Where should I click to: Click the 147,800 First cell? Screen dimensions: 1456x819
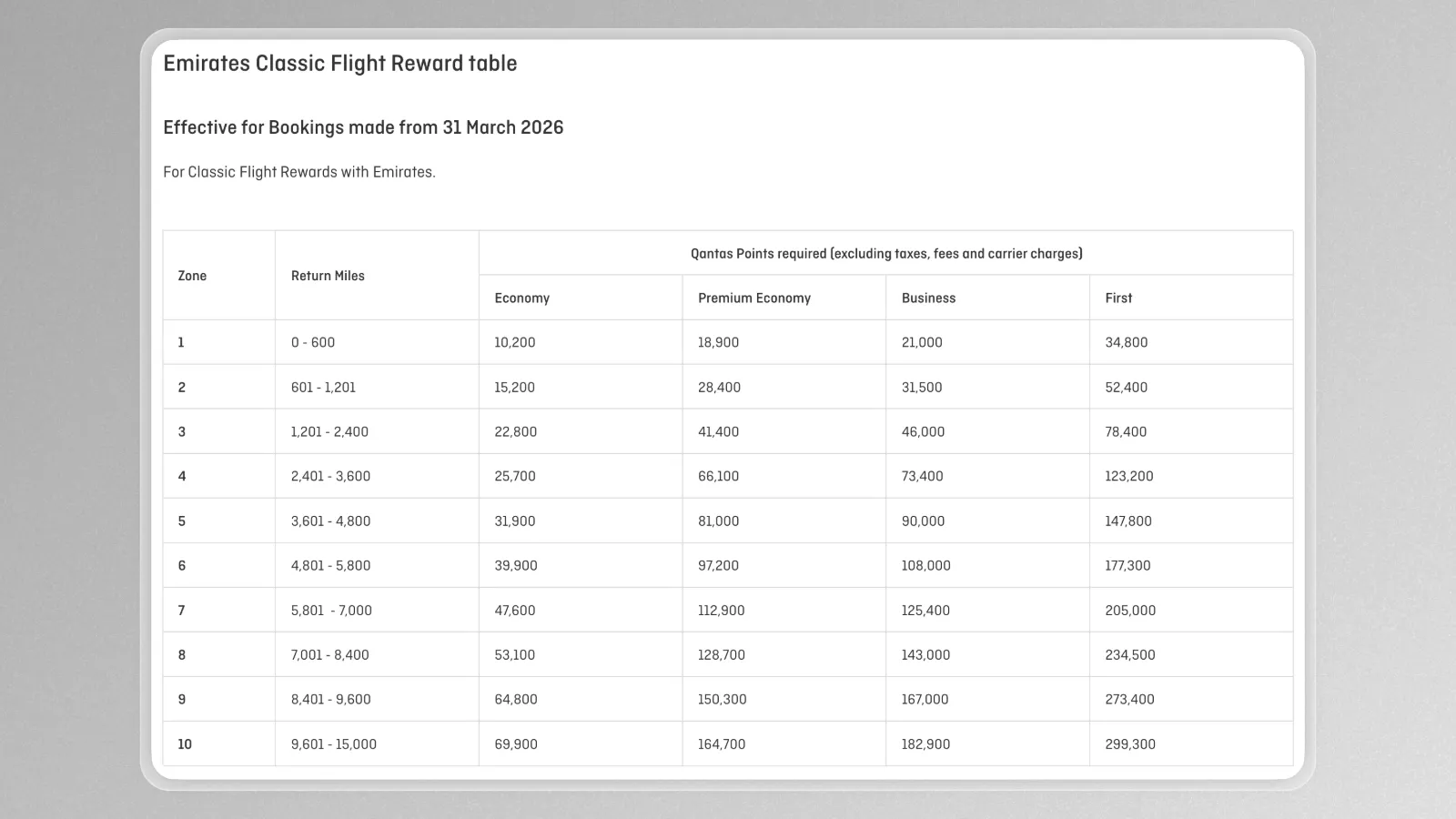(x=1191, y=521)
